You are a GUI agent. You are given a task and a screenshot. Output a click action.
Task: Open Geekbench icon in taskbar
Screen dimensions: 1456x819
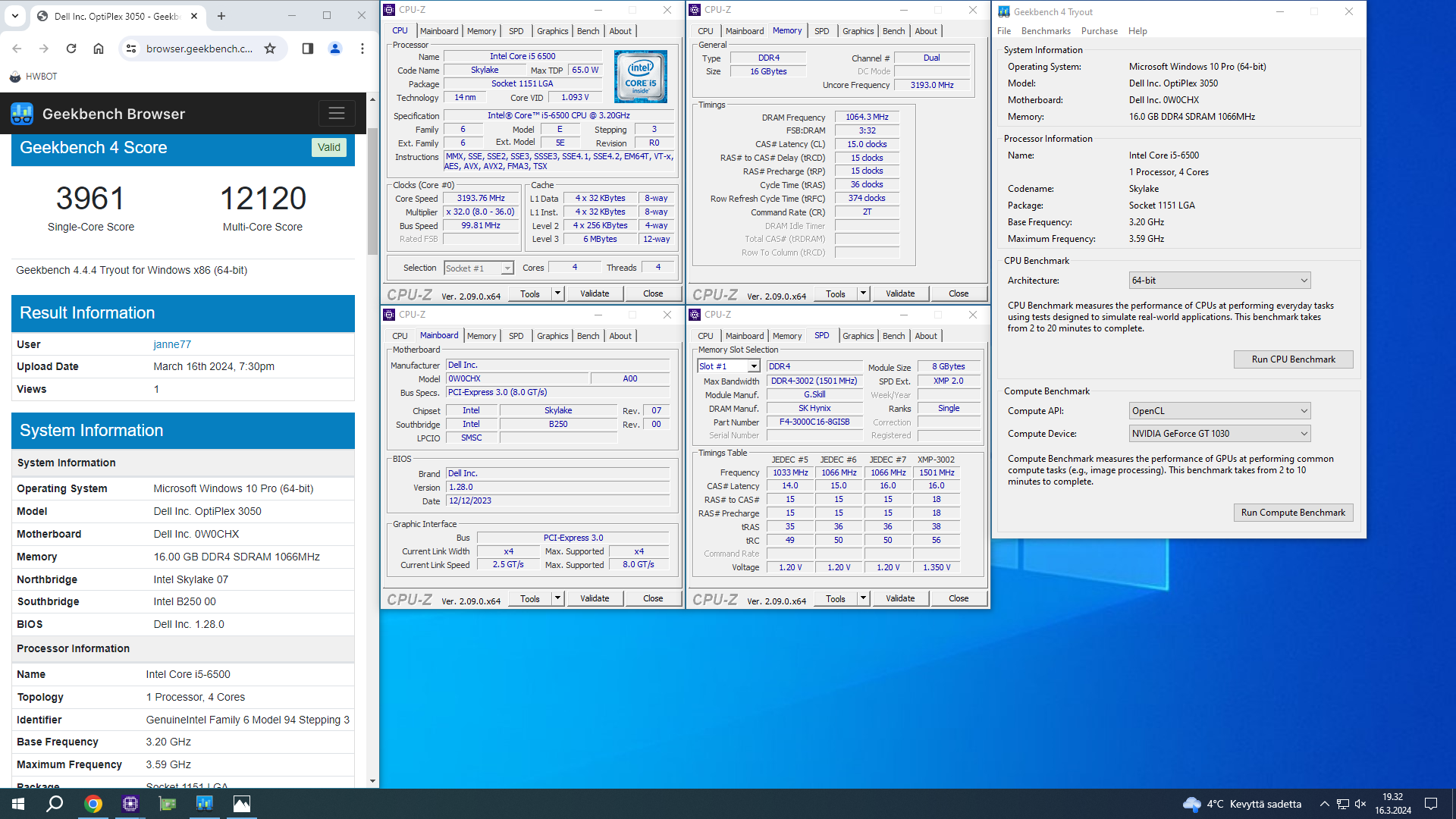coord(205,804)
